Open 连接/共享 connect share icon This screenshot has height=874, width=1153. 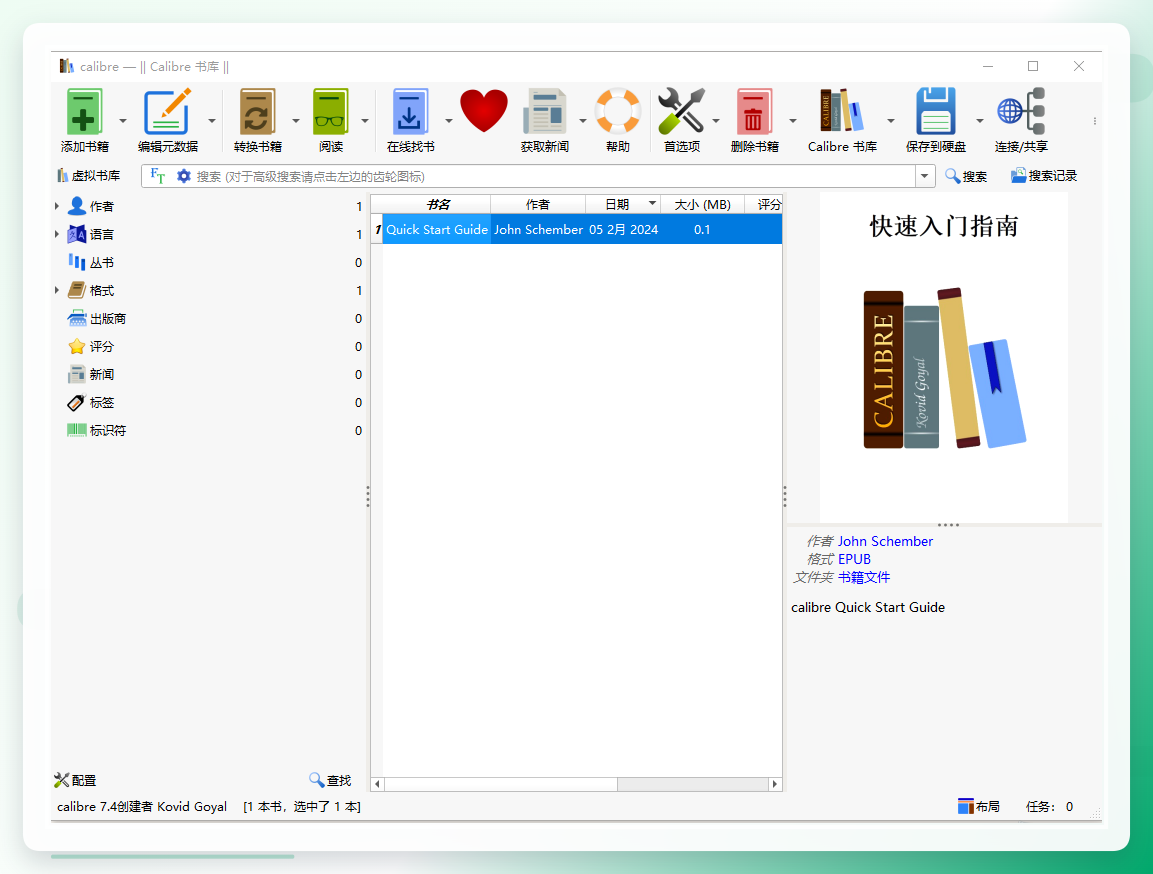click(1021, 111)
